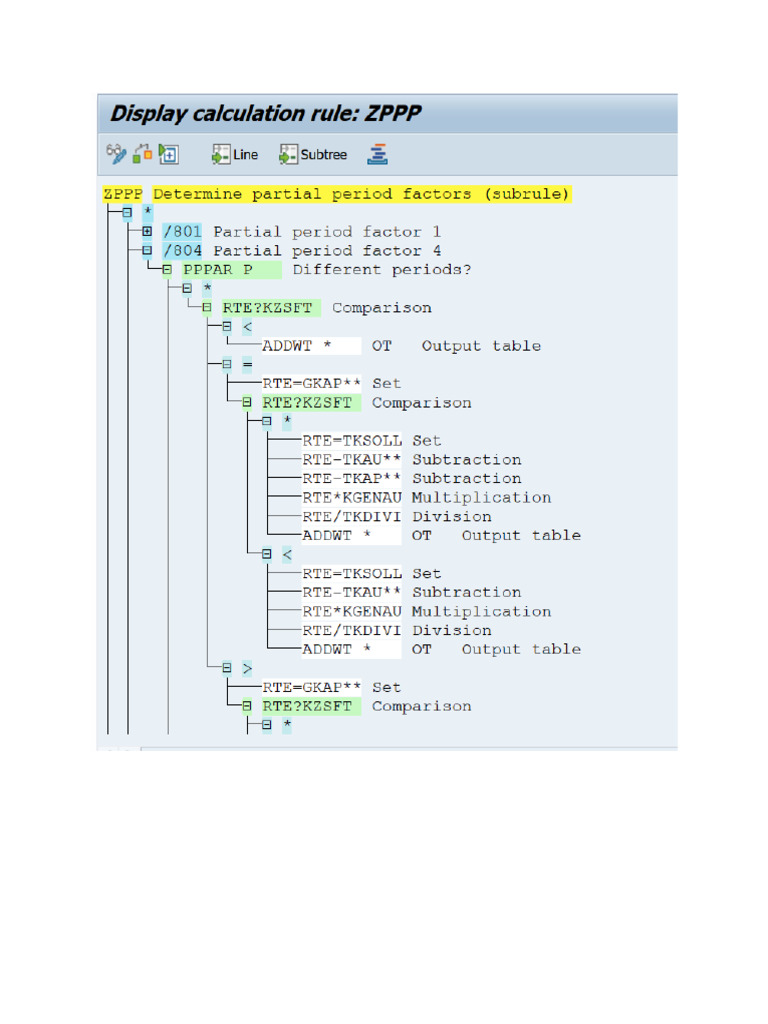Viewport: 768px width, 1024px height.
Task: Collapse the top-level * node under ZPPP
Action: (x=127, y=212)
